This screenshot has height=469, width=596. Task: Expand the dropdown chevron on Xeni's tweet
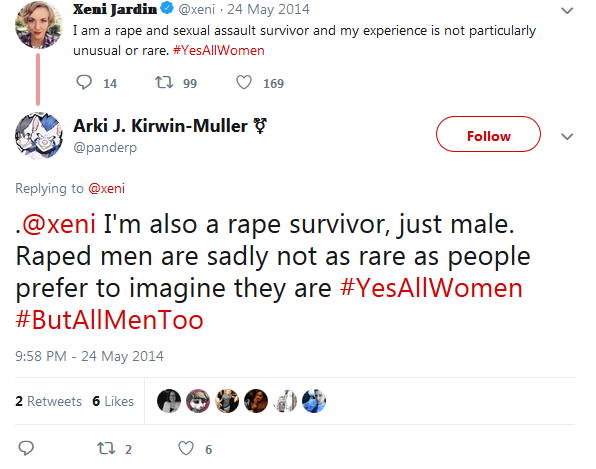[x=567, y=11]
